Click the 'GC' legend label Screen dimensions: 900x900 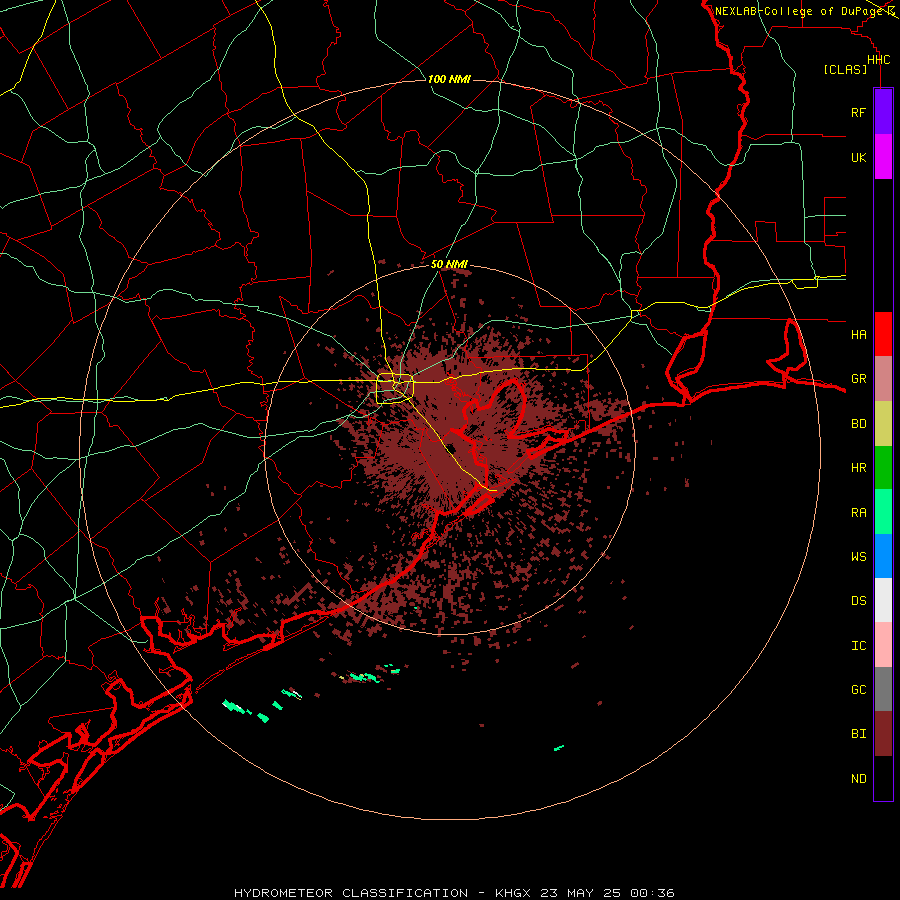pyautogui.click(x=858, y=690)
